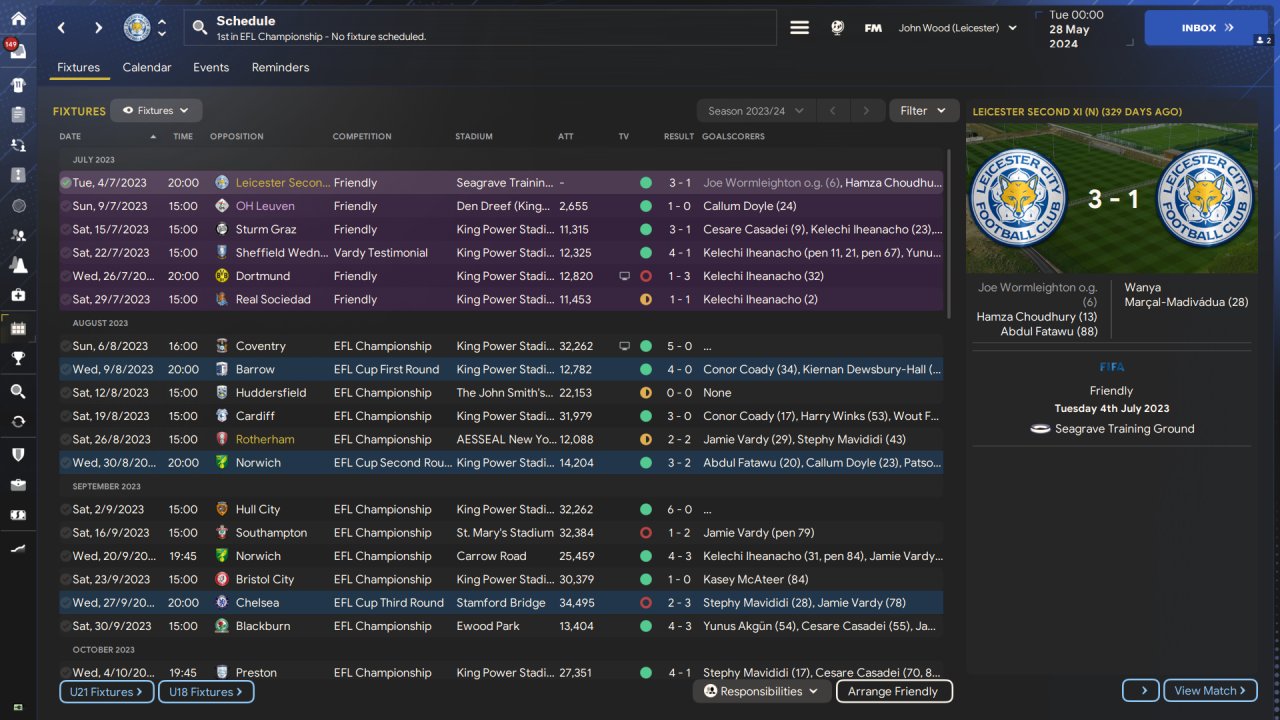Click the club switcher up/down chevrons
The image size is (1280, 720).
coord(162,28)
